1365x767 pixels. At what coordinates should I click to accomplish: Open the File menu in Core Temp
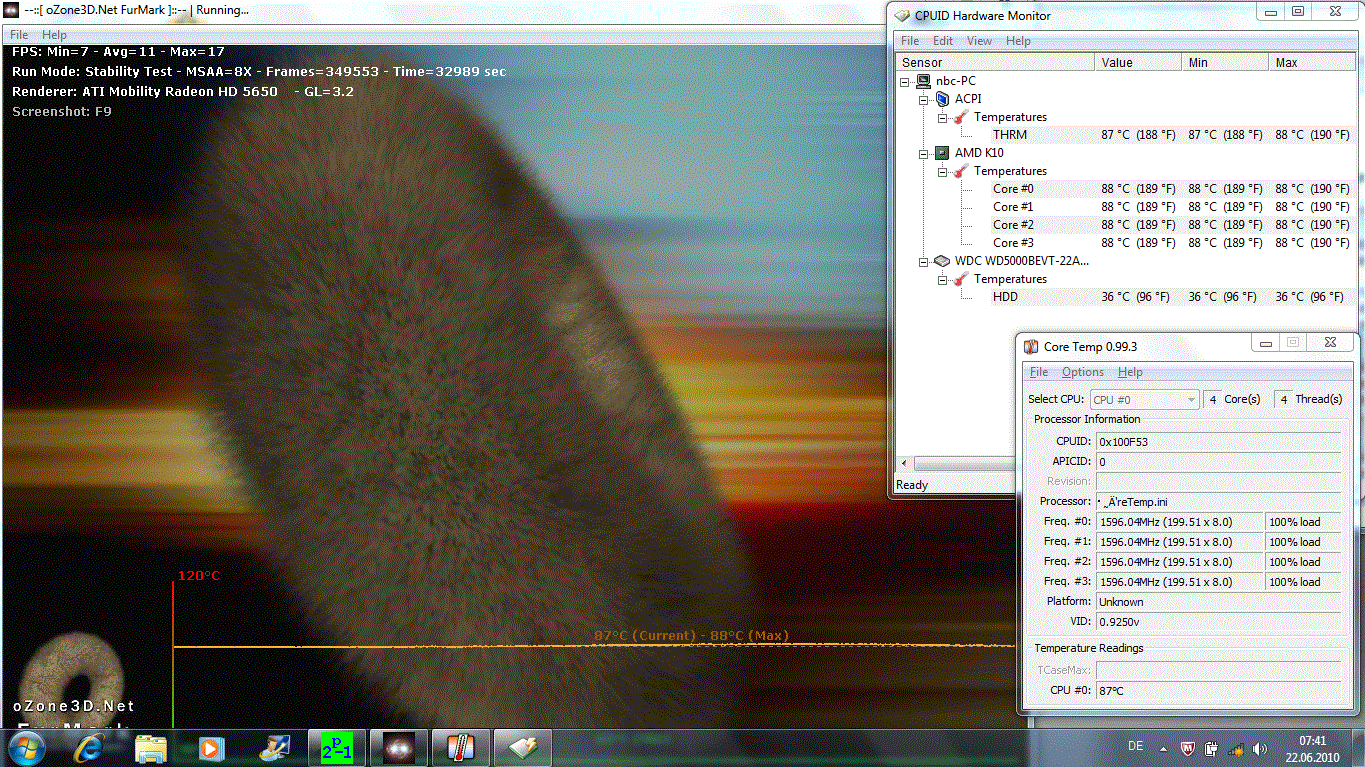coord(1039,372)
